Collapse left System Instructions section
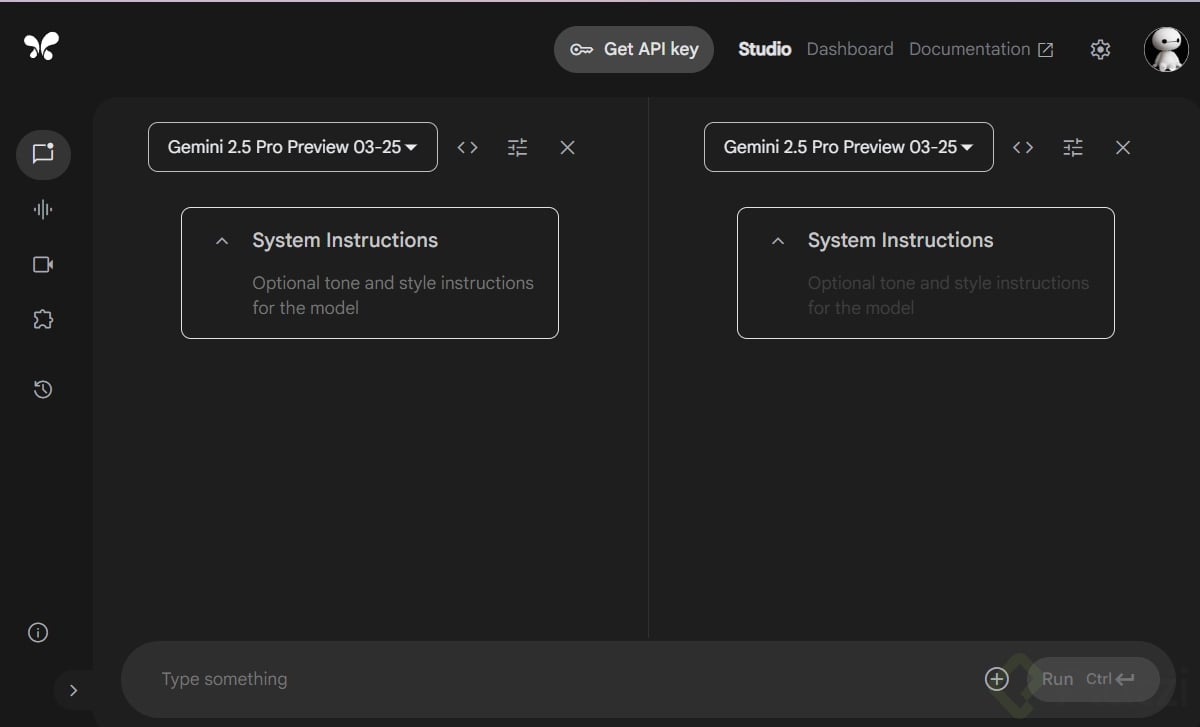The width and height of the screenshot is (1200, 727). pyautogui.click(x=222, y=241)
